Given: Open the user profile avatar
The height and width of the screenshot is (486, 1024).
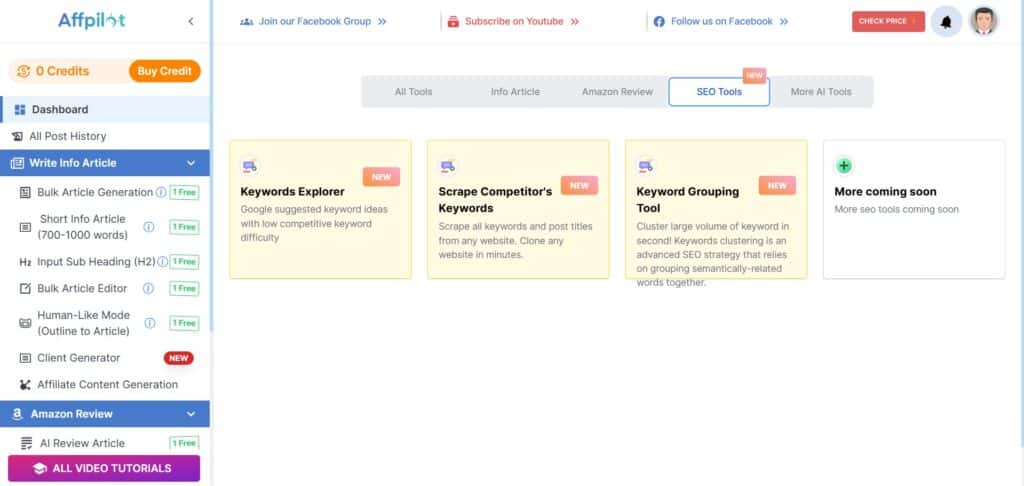Looking at the screenshot, I should 984,22.
